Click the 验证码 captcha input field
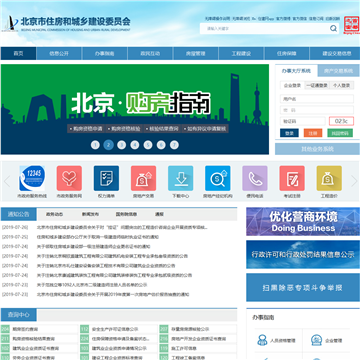This screenshot has height=360, width=360. tap(302, 121)
